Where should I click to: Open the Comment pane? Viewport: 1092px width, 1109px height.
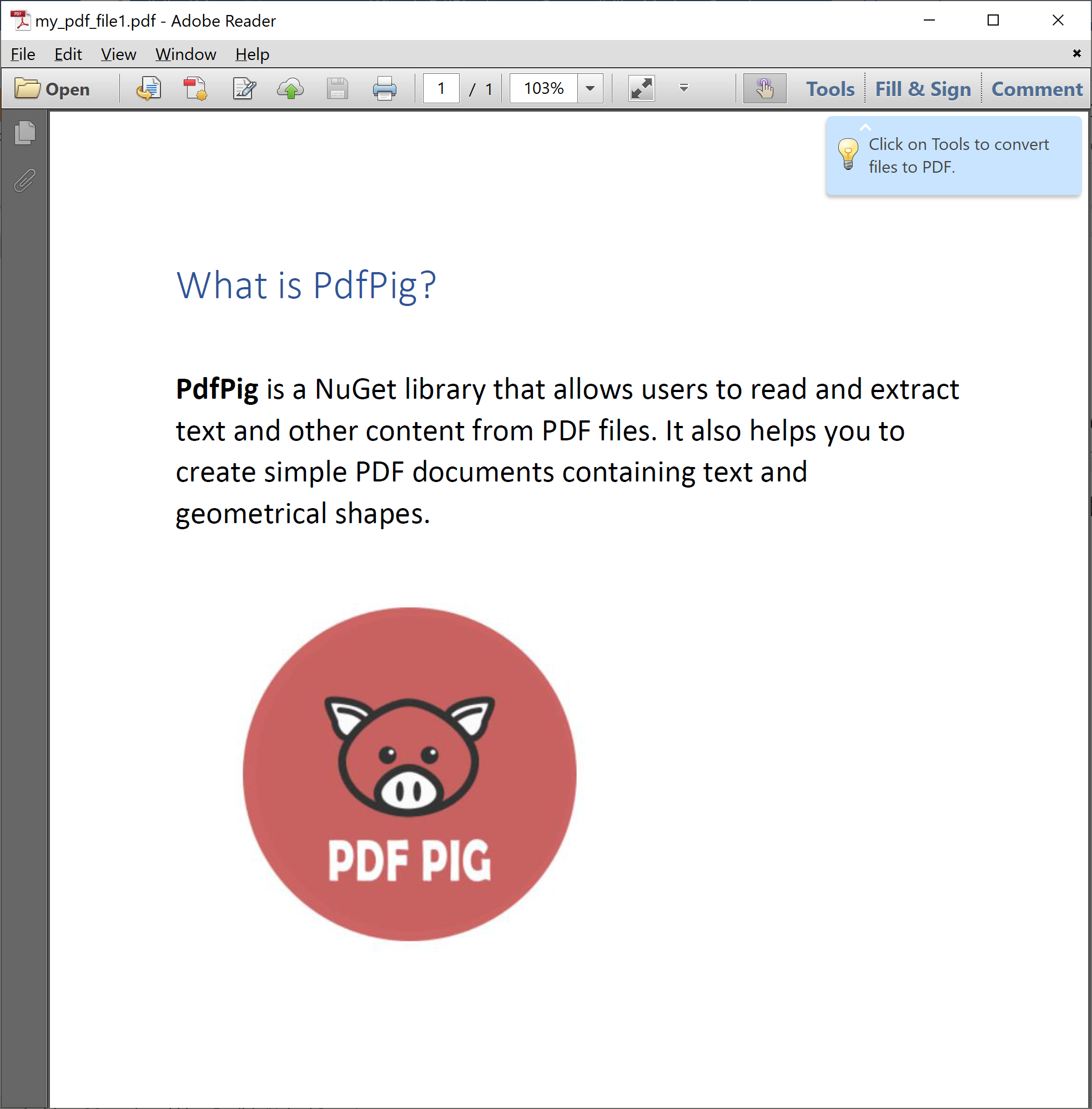(1036, 89)
